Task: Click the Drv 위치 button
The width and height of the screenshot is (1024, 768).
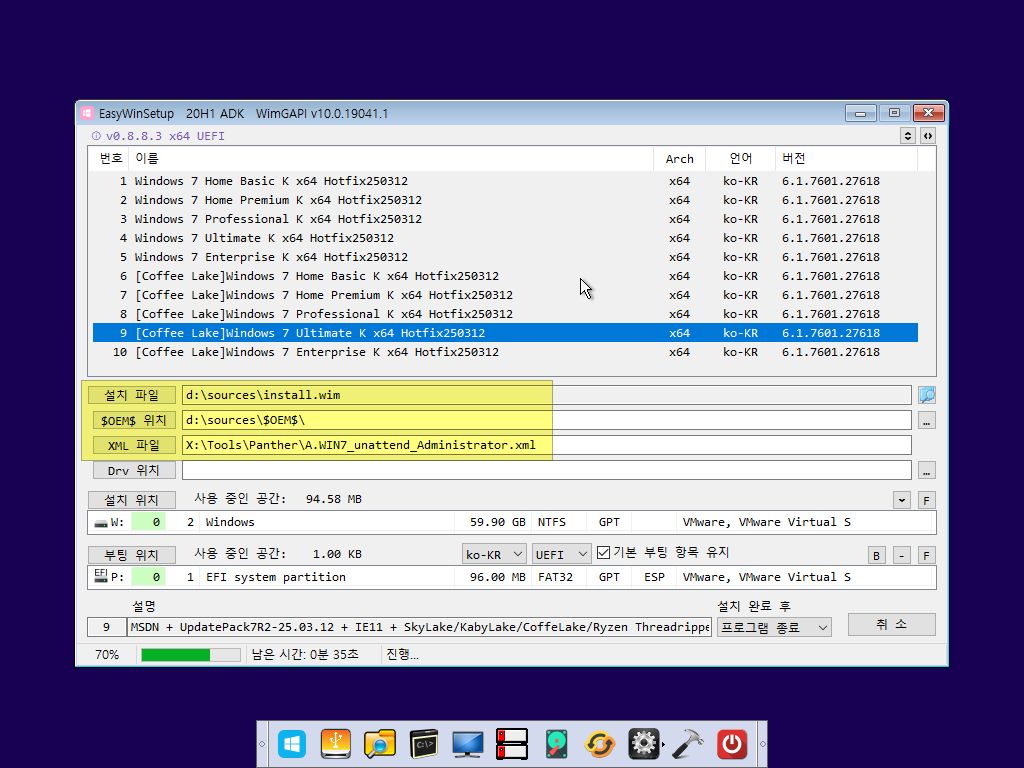Action: point(132,470)
